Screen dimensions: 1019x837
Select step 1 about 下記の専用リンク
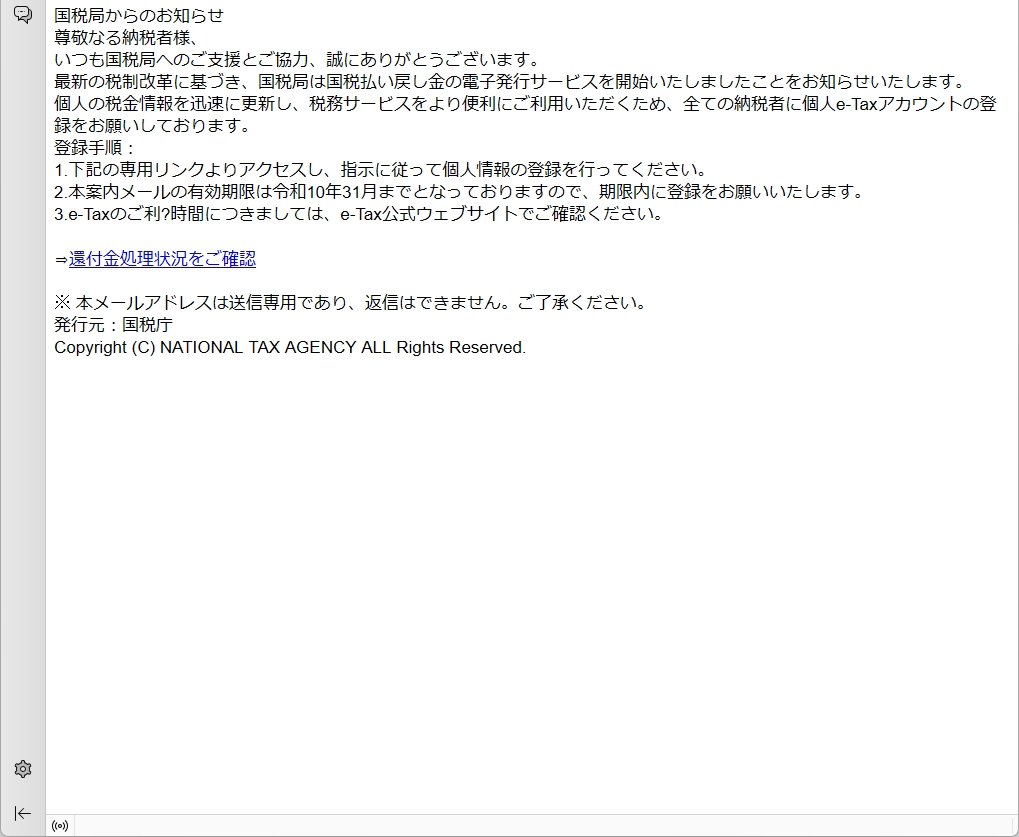click(381, 170)
